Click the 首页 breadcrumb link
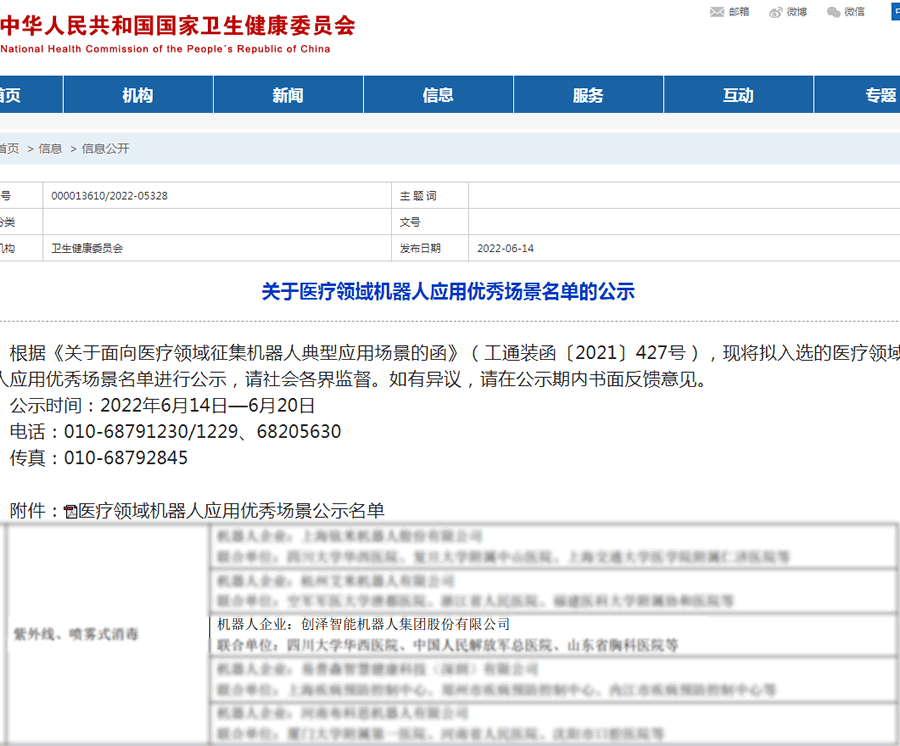The height and width of the screenshot is (746, 900). click(9, 149)
